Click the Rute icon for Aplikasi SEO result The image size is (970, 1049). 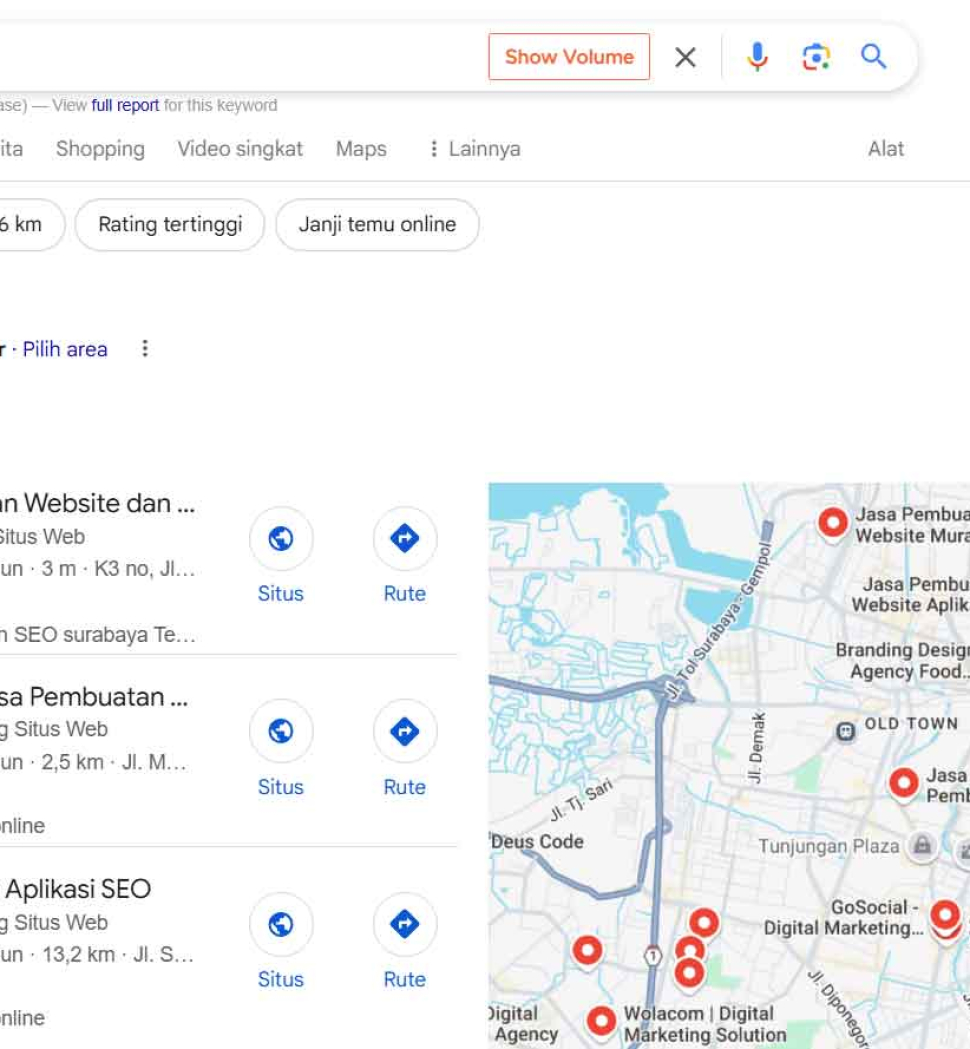pos(404,925)
